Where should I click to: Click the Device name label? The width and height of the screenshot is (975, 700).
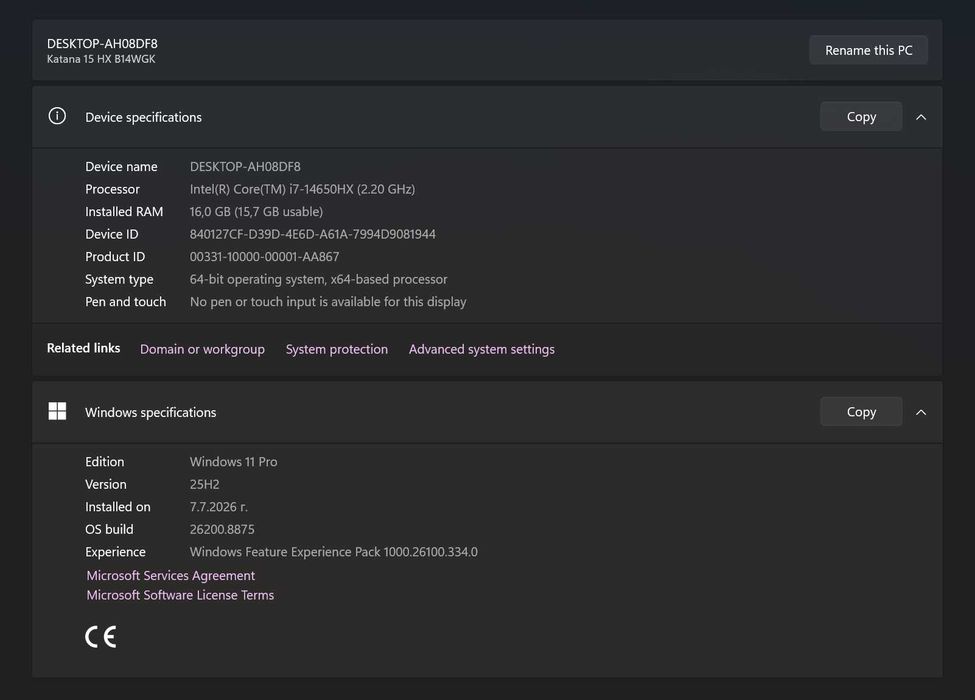[121, 167]
